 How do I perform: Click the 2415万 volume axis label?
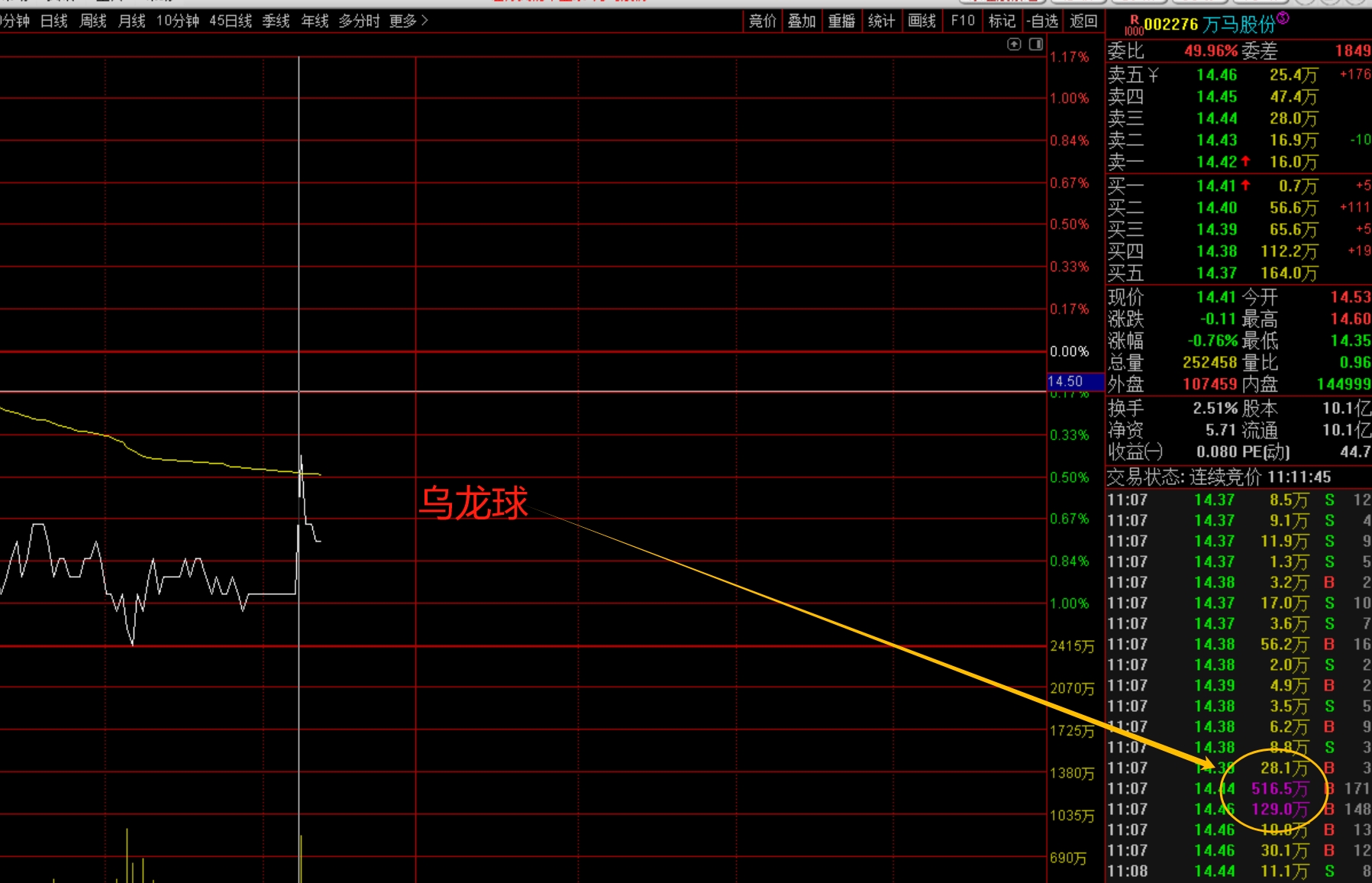1072,646
